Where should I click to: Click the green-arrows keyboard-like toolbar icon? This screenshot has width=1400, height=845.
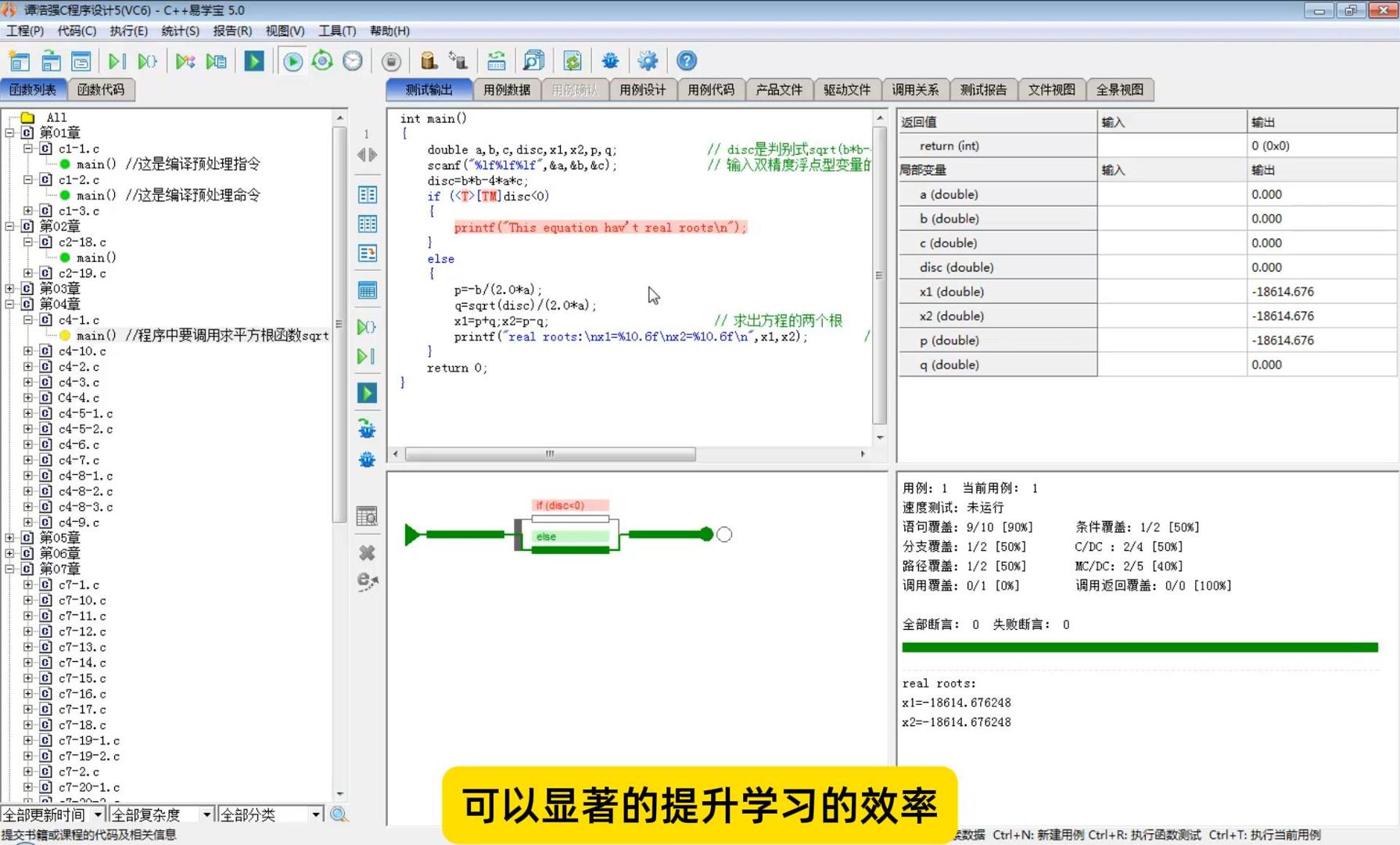(x=496, y=60)
